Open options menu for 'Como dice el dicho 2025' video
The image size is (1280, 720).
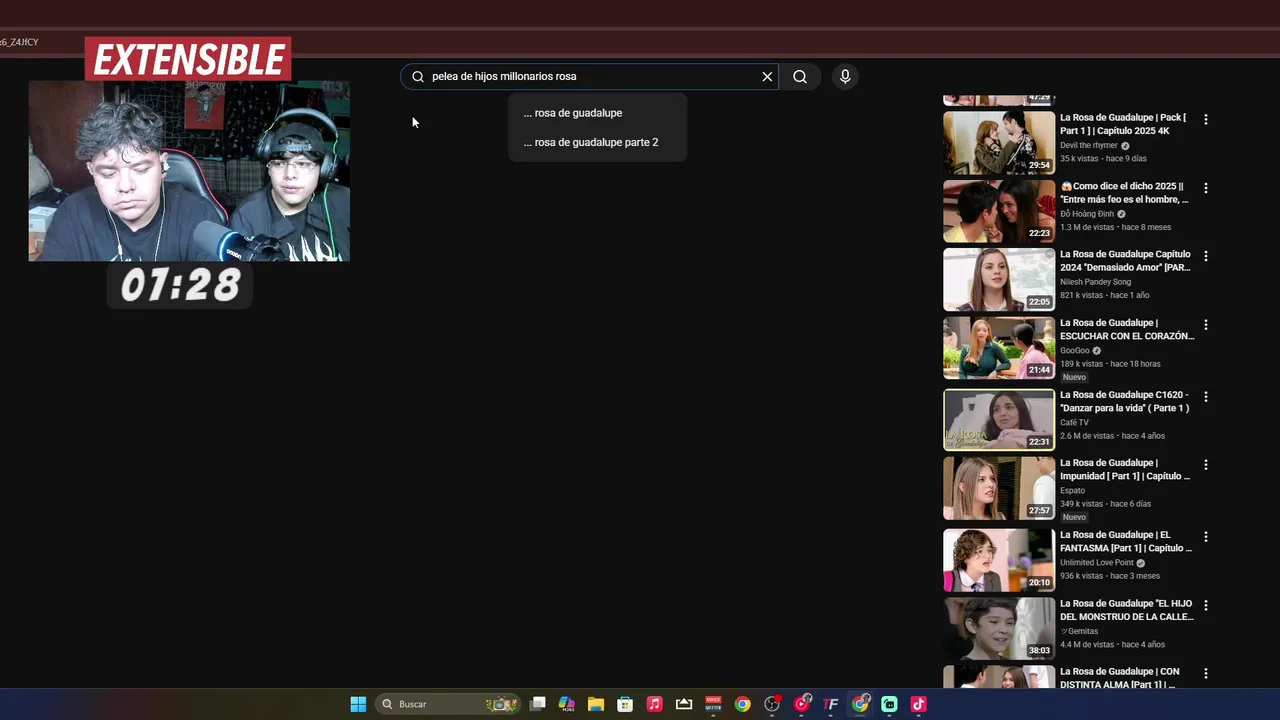point(1205,188)
